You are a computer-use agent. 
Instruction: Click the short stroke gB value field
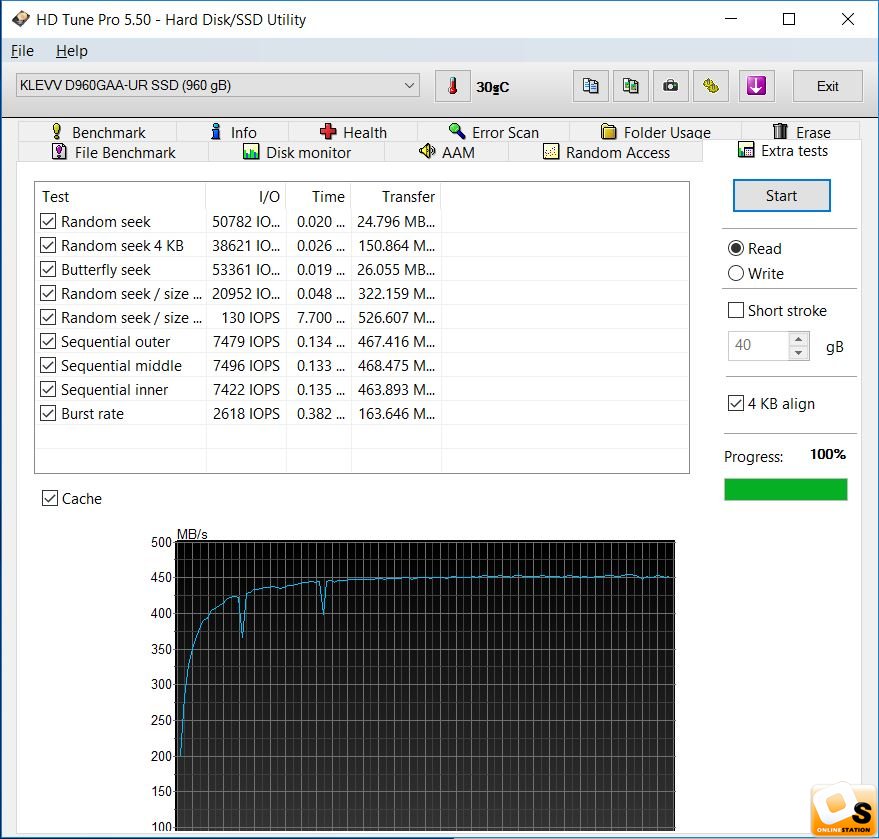tap(759, 345)
